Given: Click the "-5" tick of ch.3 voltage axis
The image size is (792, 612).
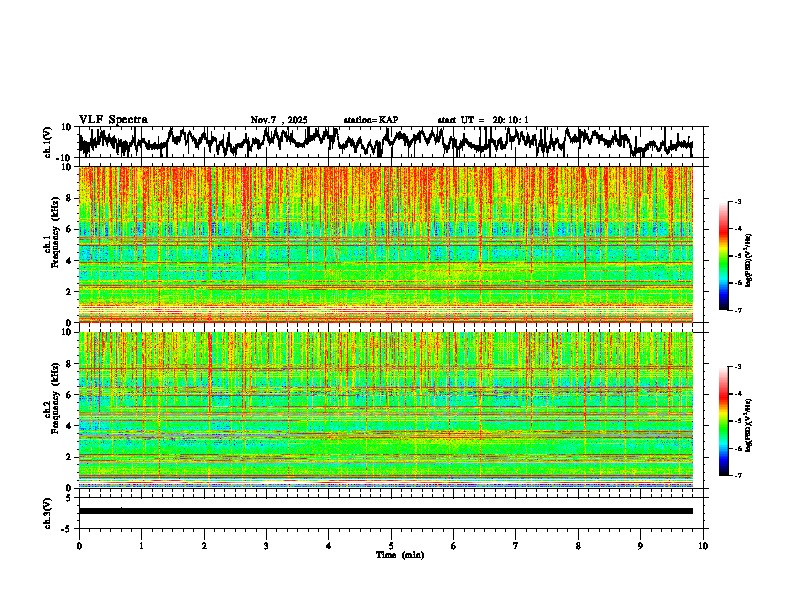Looking at the screenshot, I should [x=67, y=529].
